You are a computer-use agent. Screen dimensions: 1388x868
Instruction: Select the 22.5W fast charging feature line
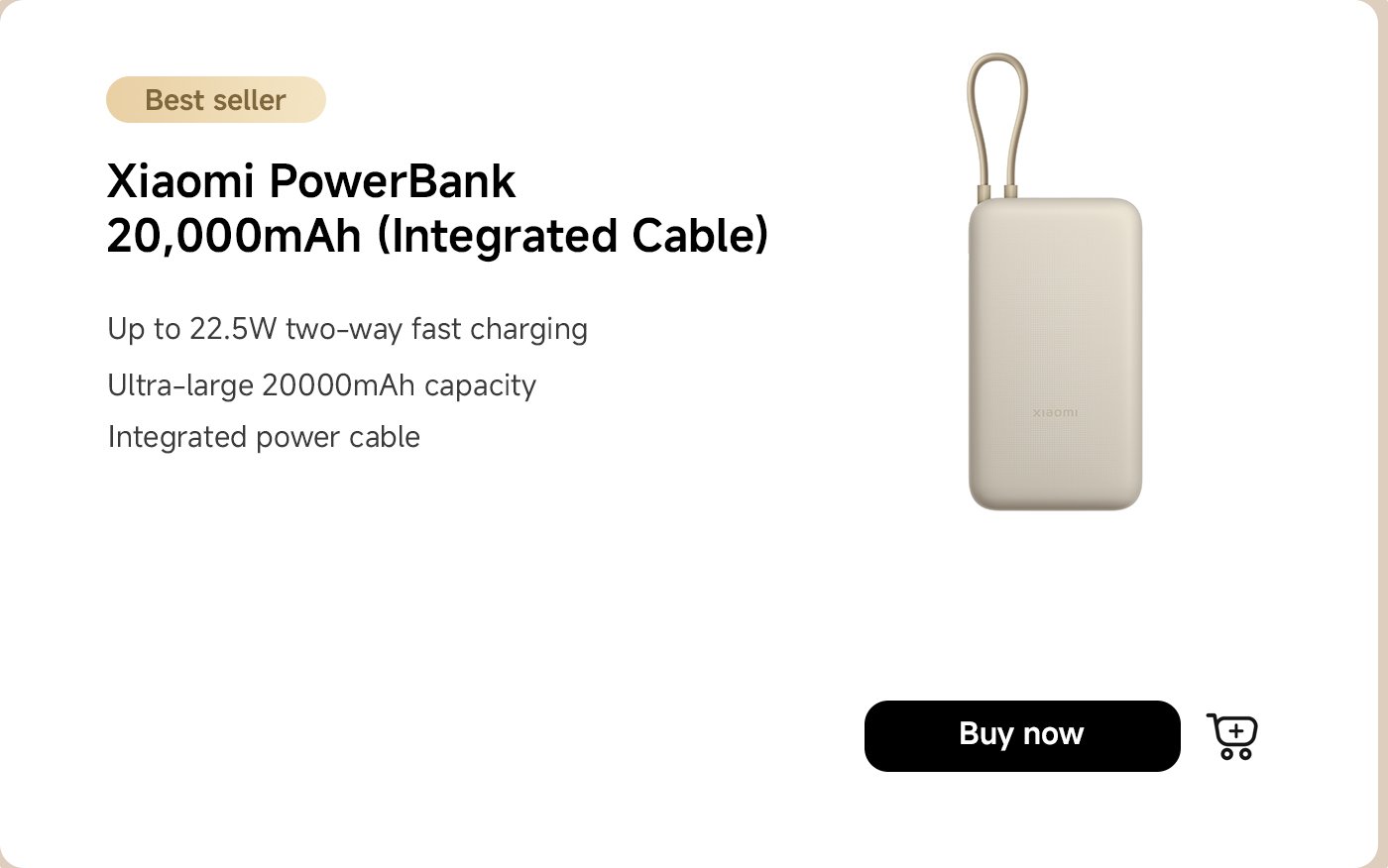point(347,328)
